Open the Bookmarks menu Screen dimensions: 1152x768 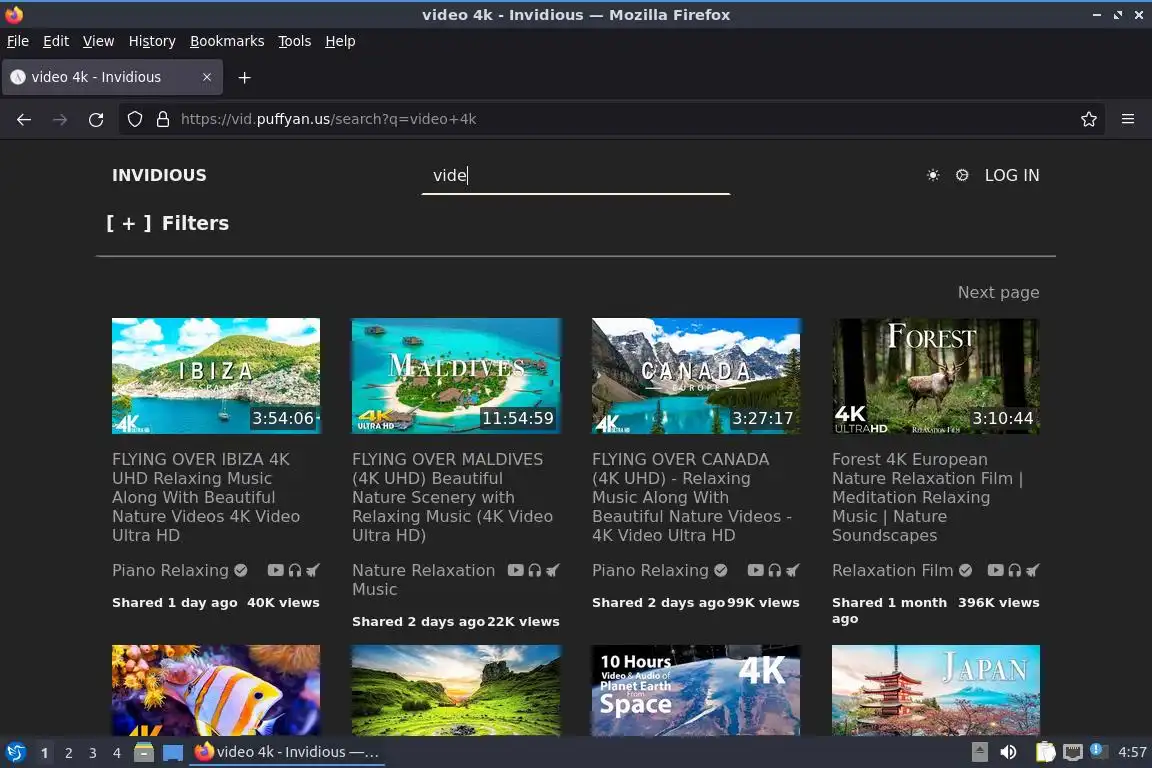pyautogui.click(x=227, y=41)
